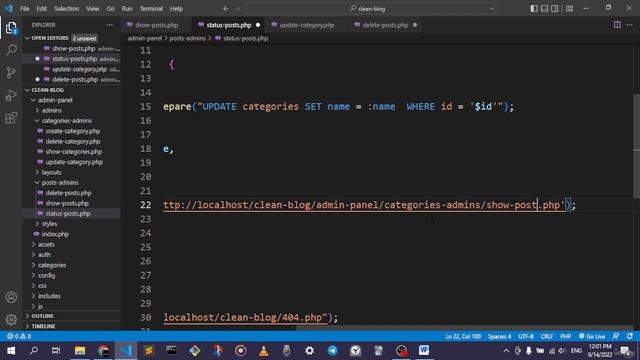Collapse the OPEN EDITORS section

[50, 38]
